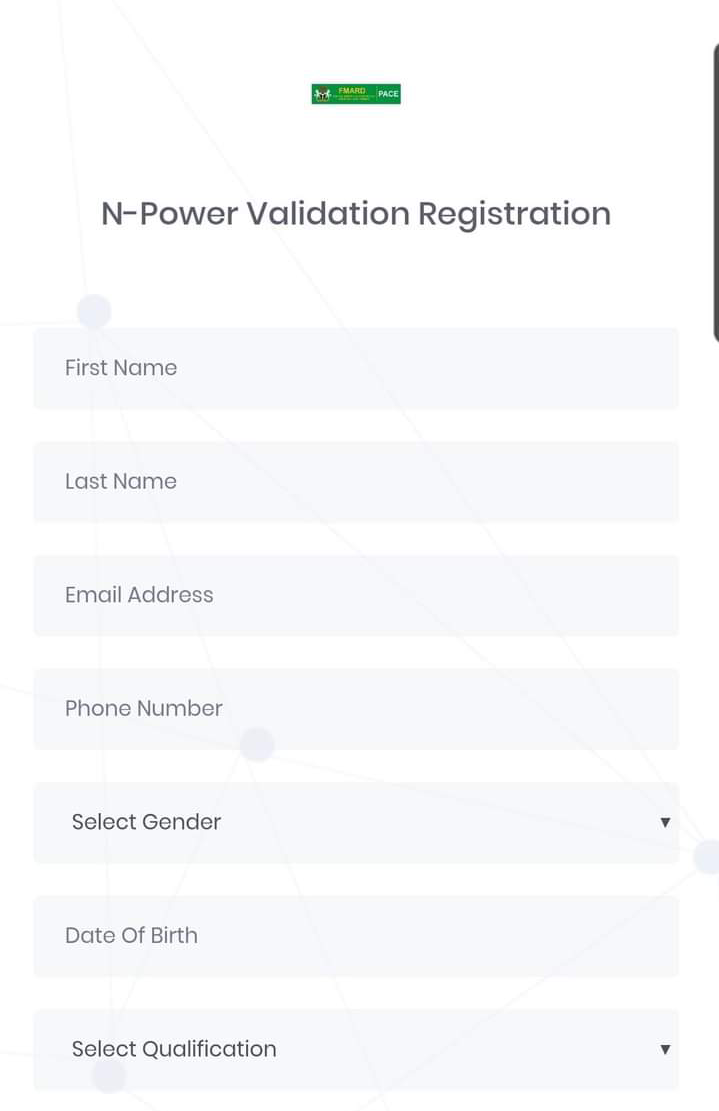Tap the Phone Number input field
The image size is (719, 1111).
click(355, 709)
